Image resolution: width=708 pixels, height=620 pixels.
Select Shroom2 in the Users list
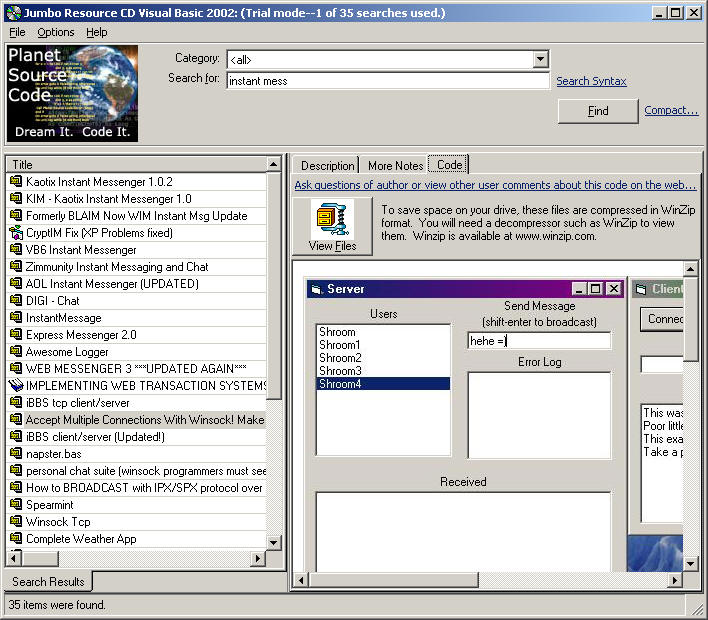point(383,358)
